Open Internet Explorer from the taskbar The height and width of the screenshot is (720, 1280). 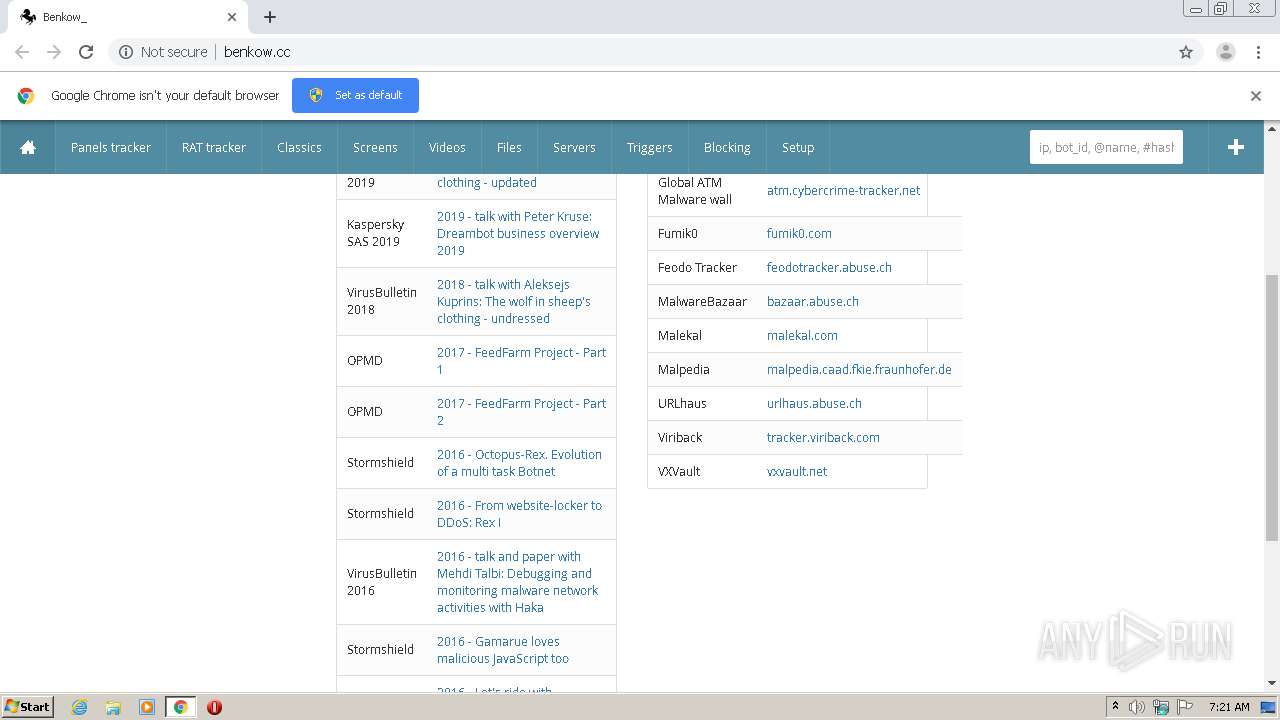click(x=79, y=707)
